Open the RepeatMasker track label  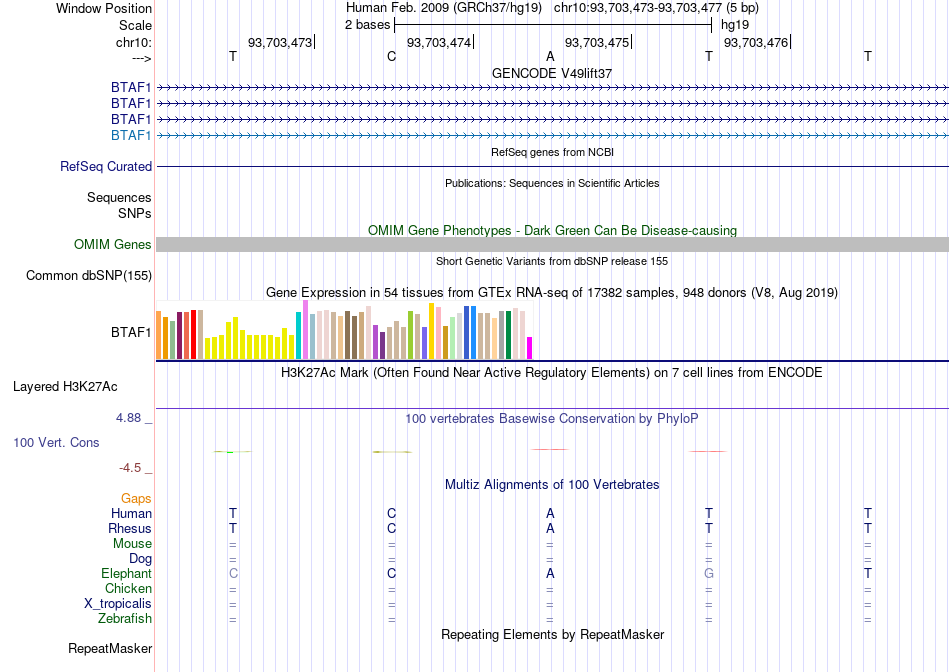click(x=110, y=648)
